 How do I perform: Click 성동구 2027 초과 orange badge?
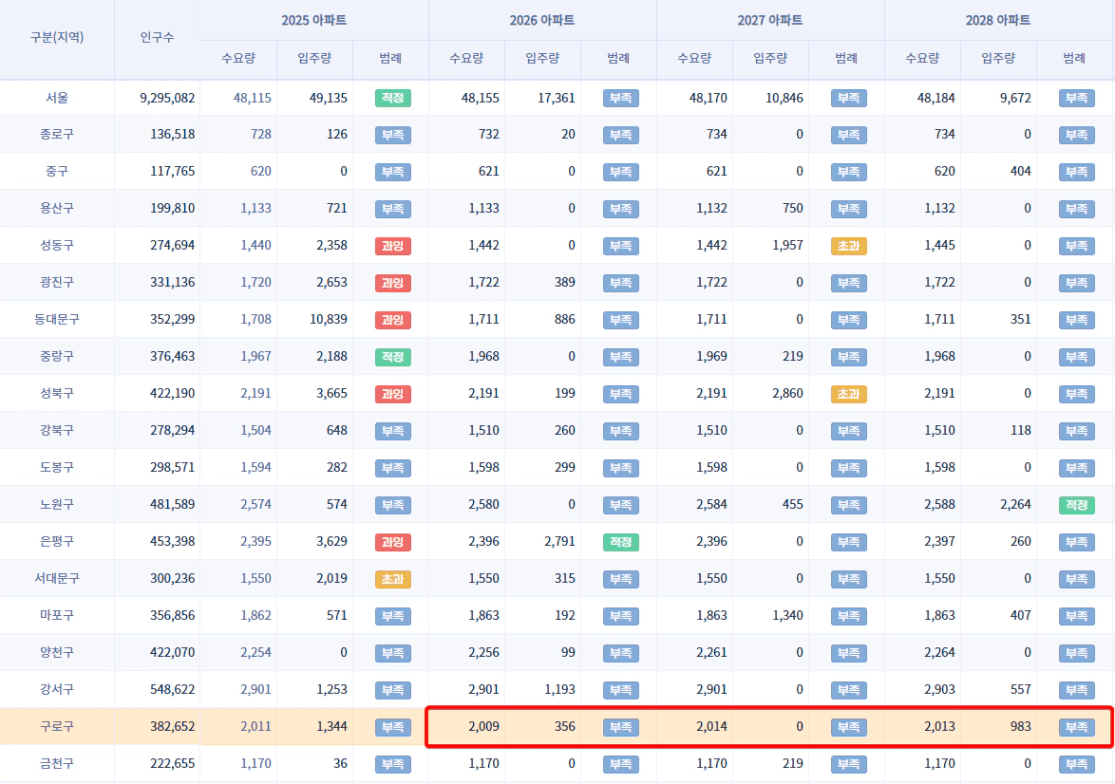point(848,246)
